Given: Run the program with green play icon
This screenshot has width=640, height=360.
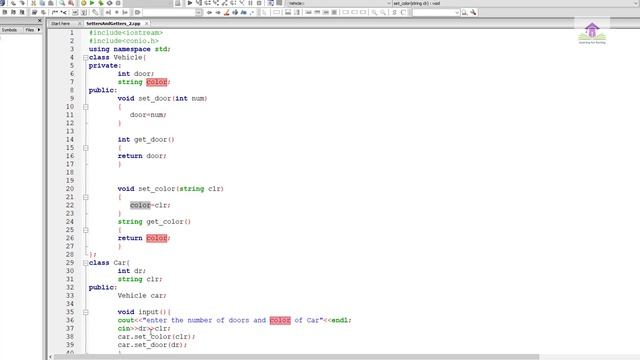Looking at the screenshot, I should point(92,3).
